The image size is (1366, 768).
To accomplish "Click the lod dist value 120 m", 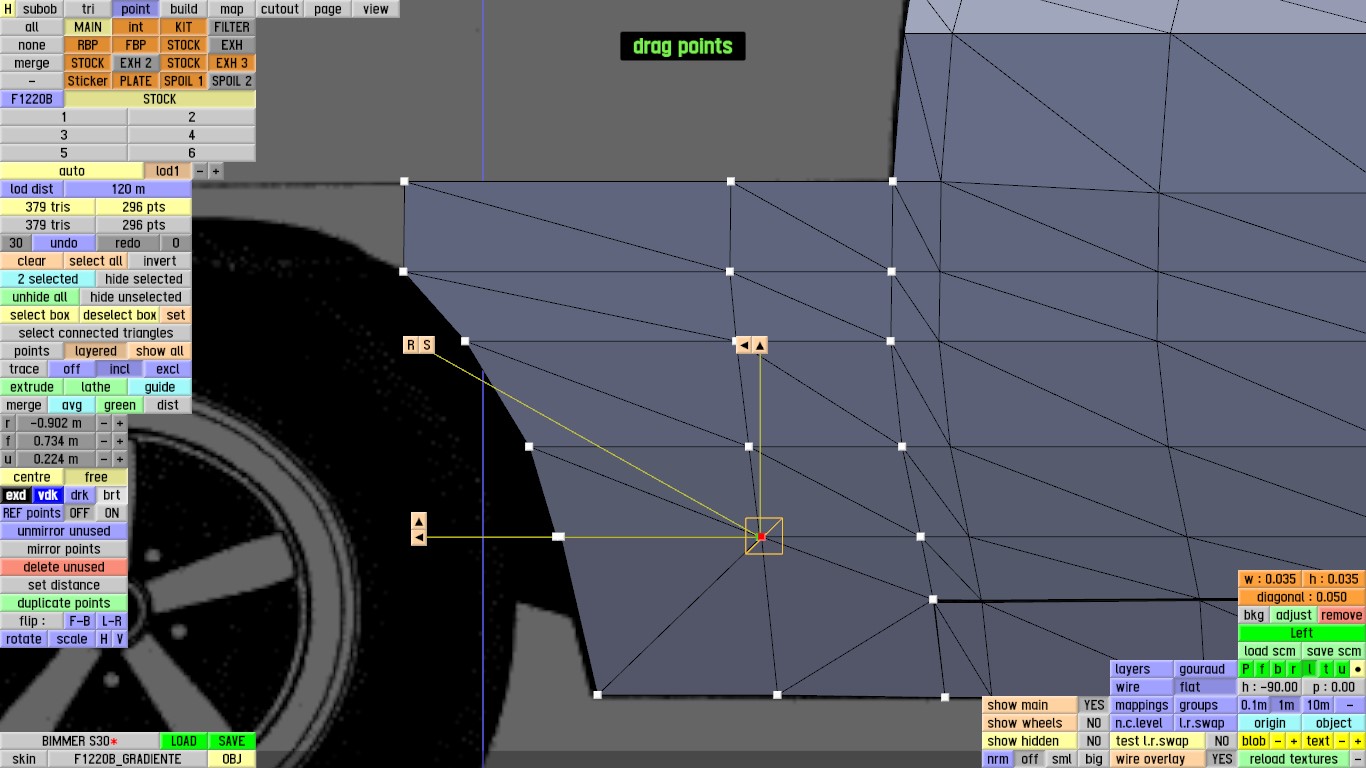I will point(128,189).
